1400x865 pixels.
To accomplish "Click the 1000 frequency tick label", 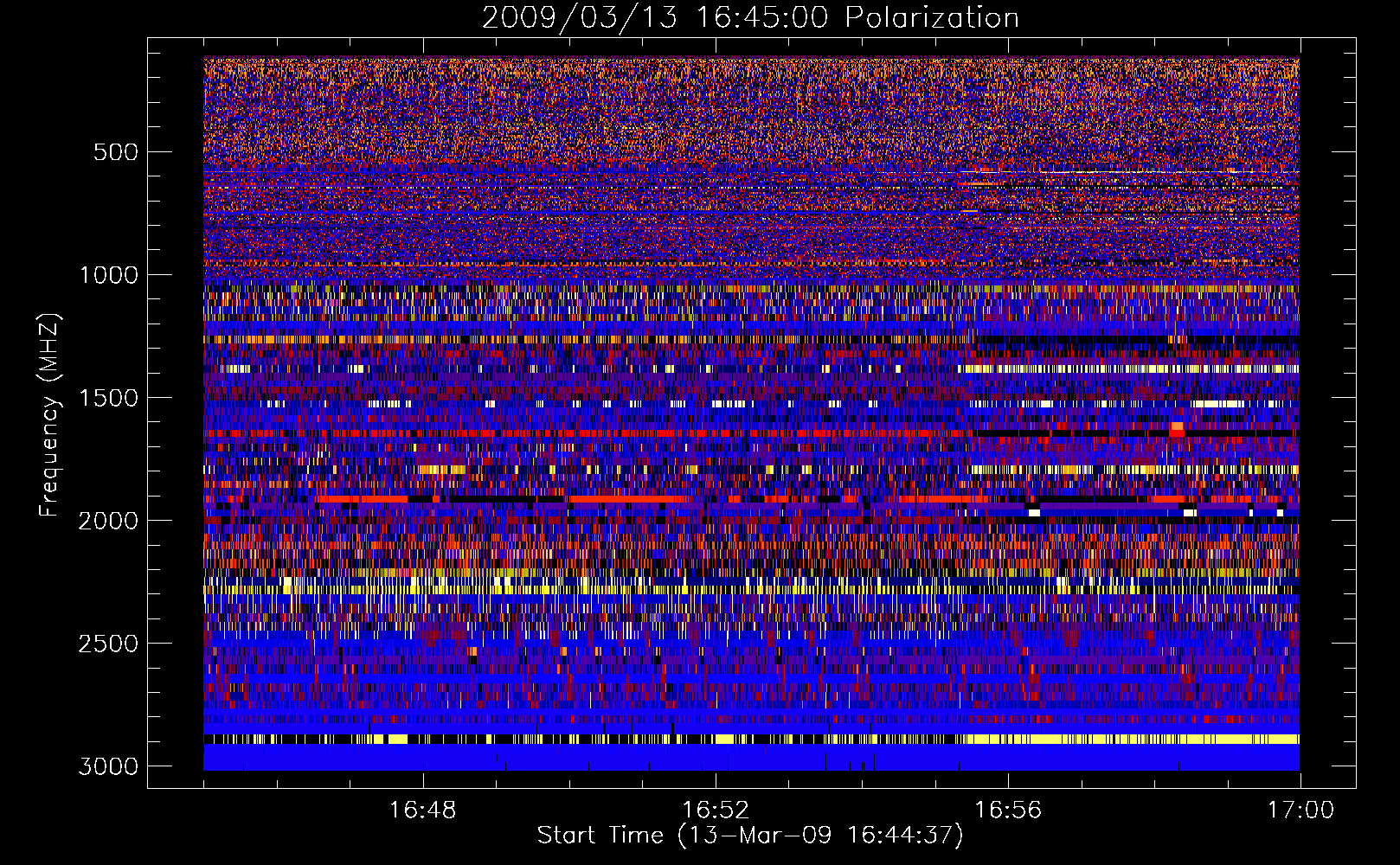I will coord(108,275).
